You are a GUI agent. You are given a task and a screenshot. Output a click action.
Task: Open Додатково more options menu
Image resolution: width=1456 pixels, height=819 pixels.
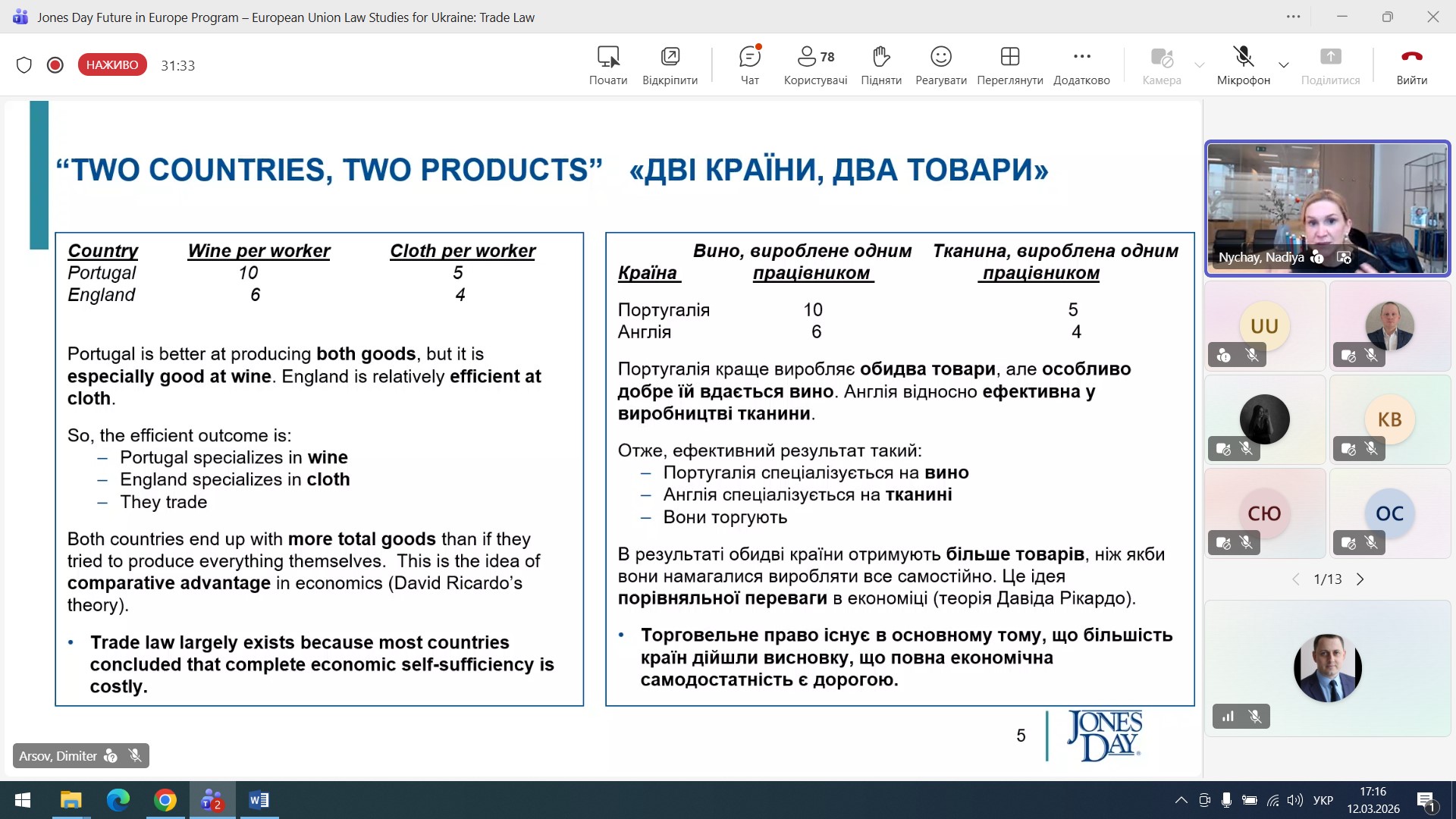(x=1081, y=64)
